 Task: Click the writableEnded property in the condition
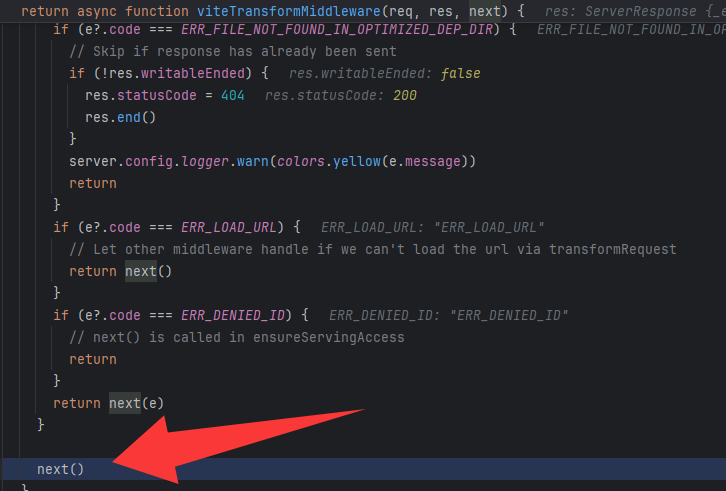193,73
